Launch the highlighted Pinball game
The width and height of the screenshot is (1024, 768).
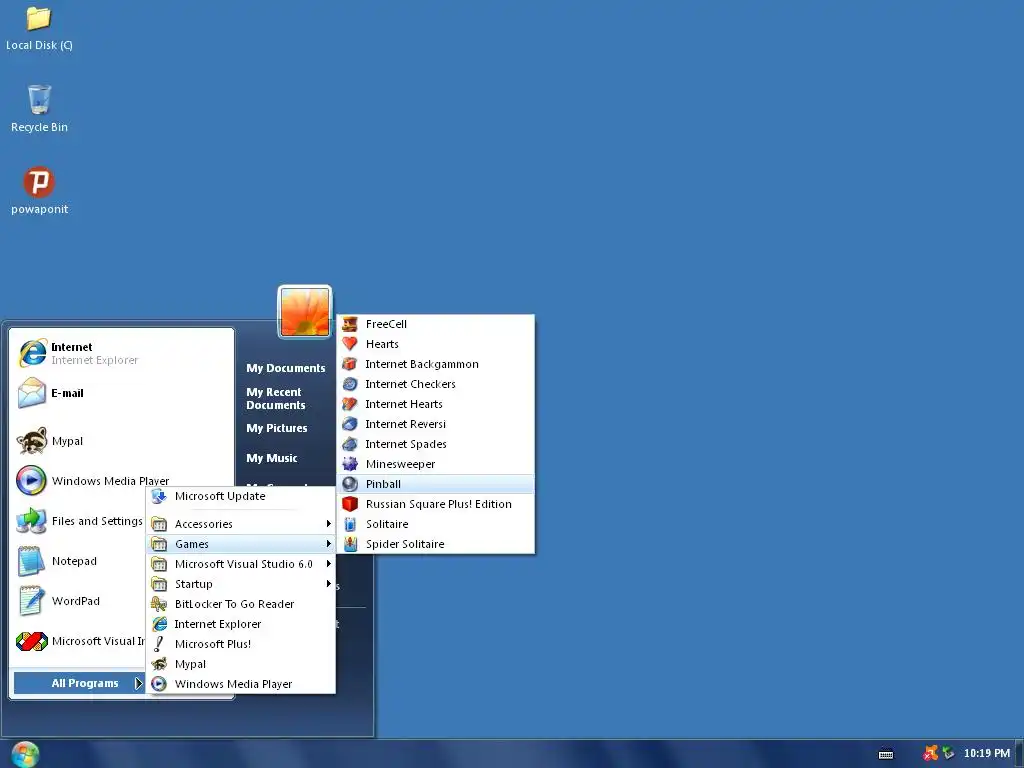point(436,484)
